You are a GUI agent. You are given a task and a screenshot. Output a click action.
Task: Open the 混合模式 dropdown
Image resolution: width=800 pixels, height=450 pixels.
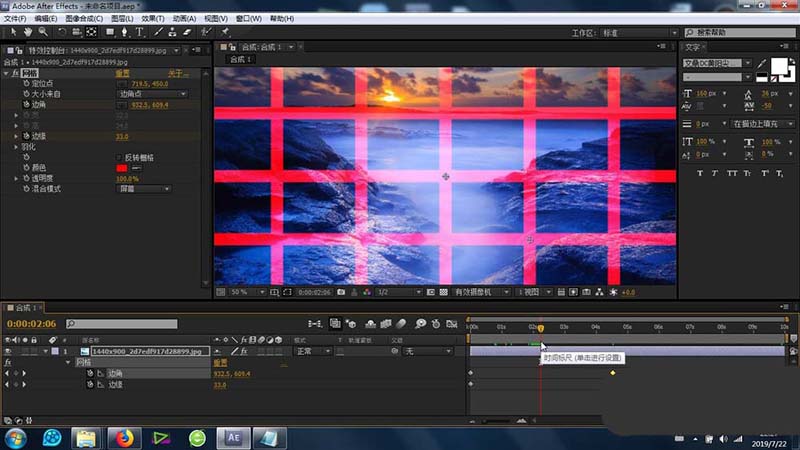pos(144,189)
